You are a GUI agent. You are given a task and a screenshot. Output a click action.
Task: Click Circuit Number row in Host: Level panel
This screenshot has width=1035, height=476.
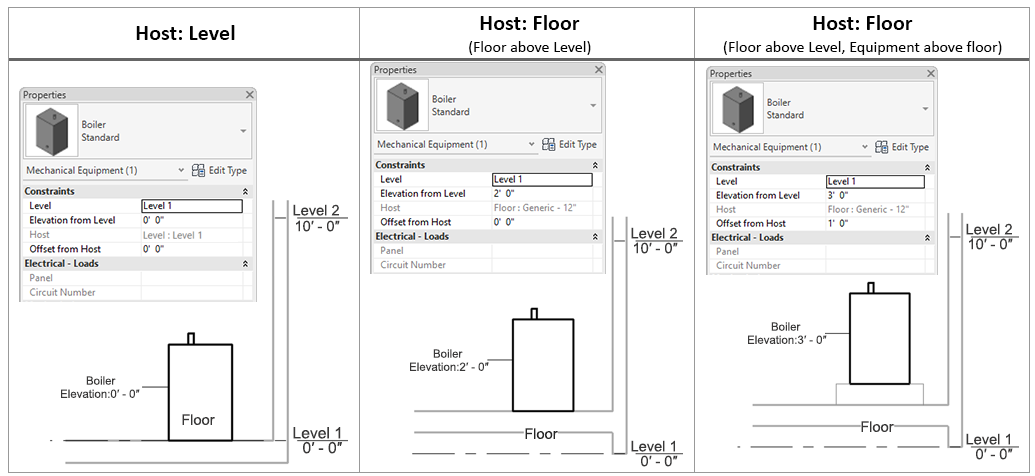coord(137,292)
